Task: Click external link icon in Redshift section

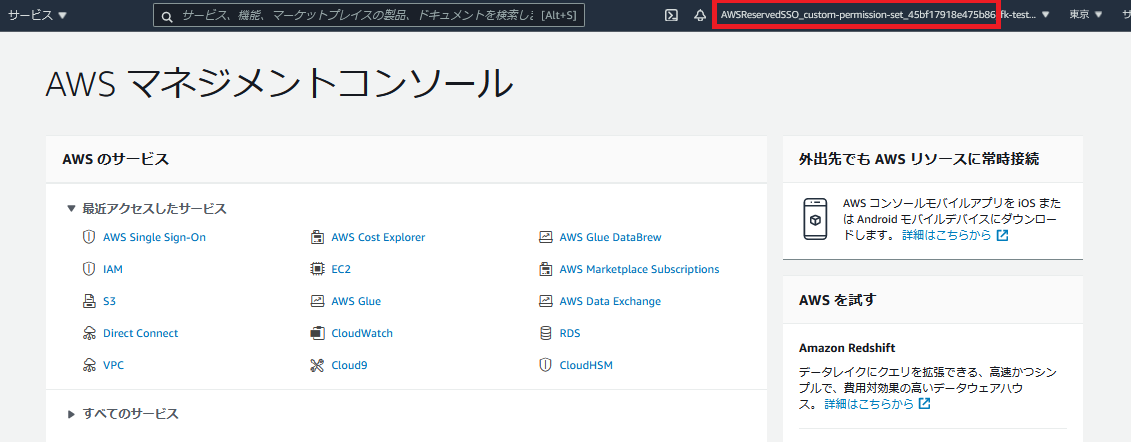Action: tap(925, 404)
